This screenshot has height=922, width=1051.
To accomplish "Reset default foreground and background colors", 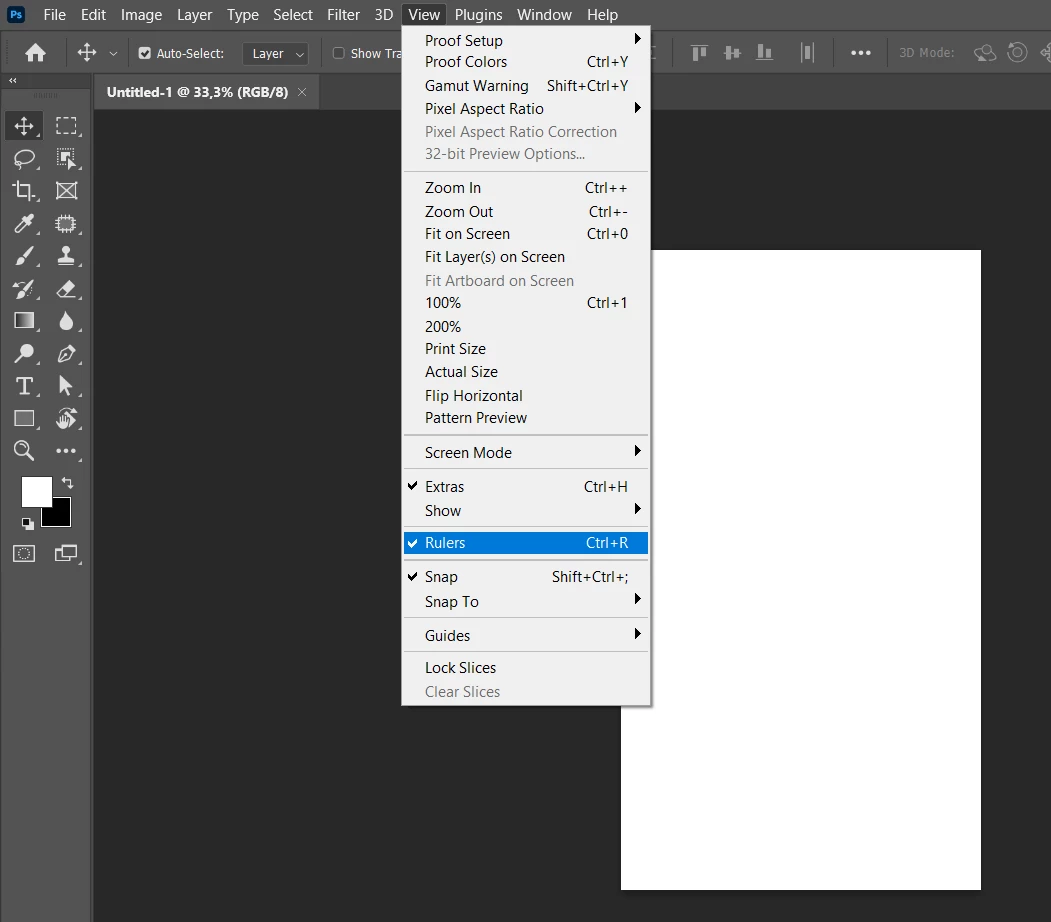I will 27,523.
